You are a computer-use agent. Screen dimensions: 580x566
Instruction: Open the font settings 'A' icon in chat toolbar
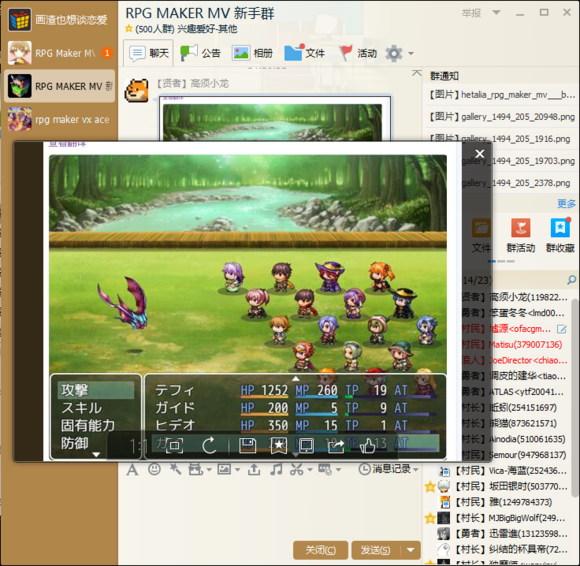click(132, 470)
